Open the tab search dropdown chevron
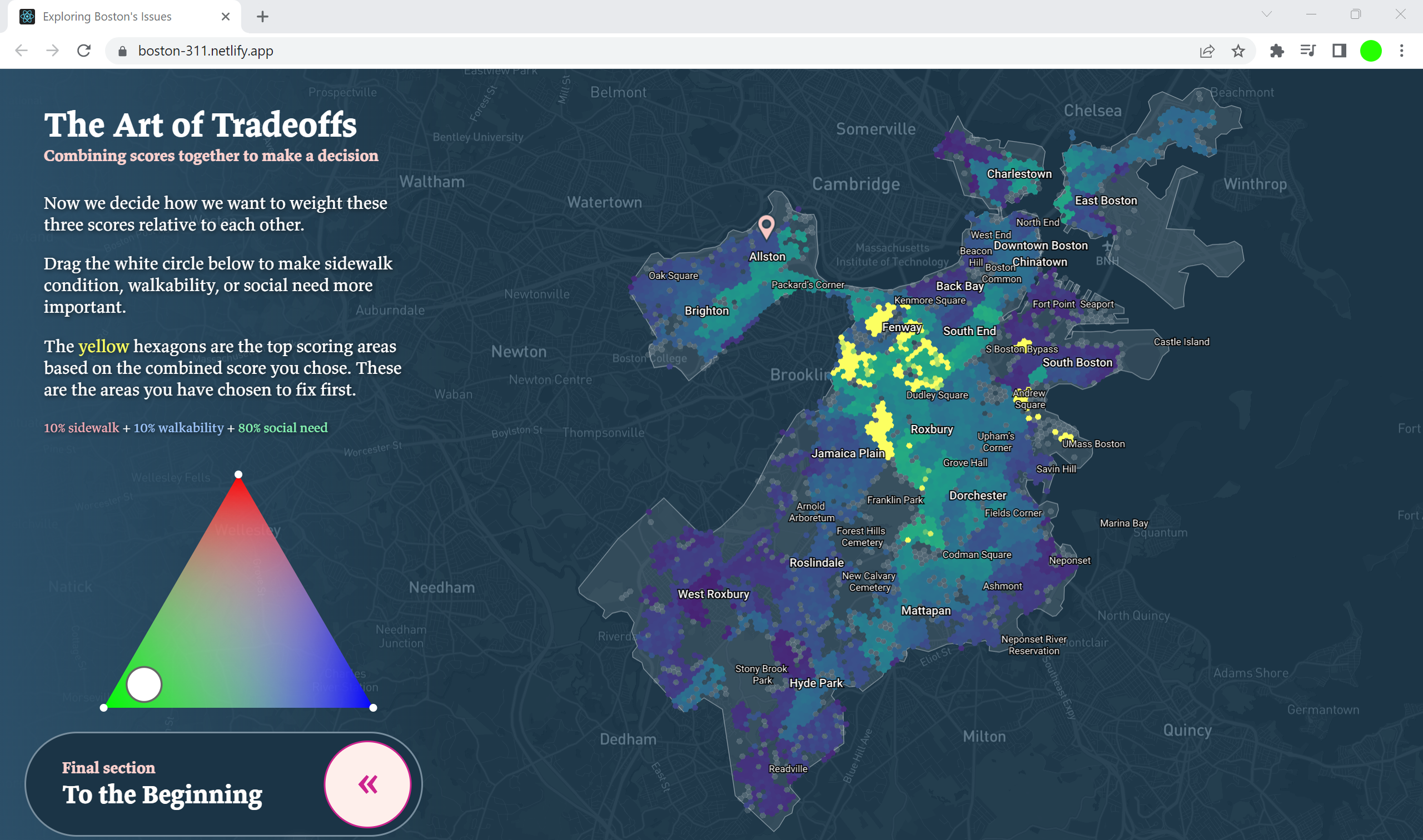 coord(1267,16)
